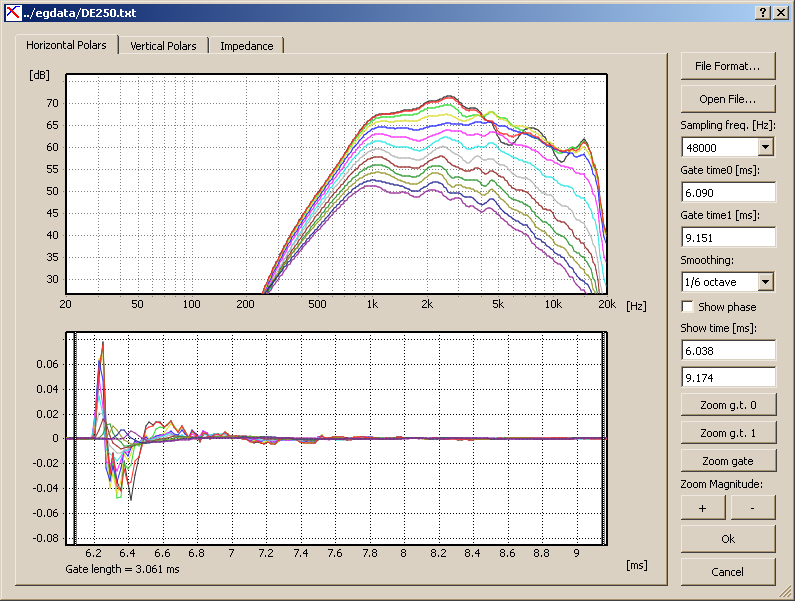Close the DE250.txt dialog window
This screenshot has width=795, height=601.
coord(781,13)
